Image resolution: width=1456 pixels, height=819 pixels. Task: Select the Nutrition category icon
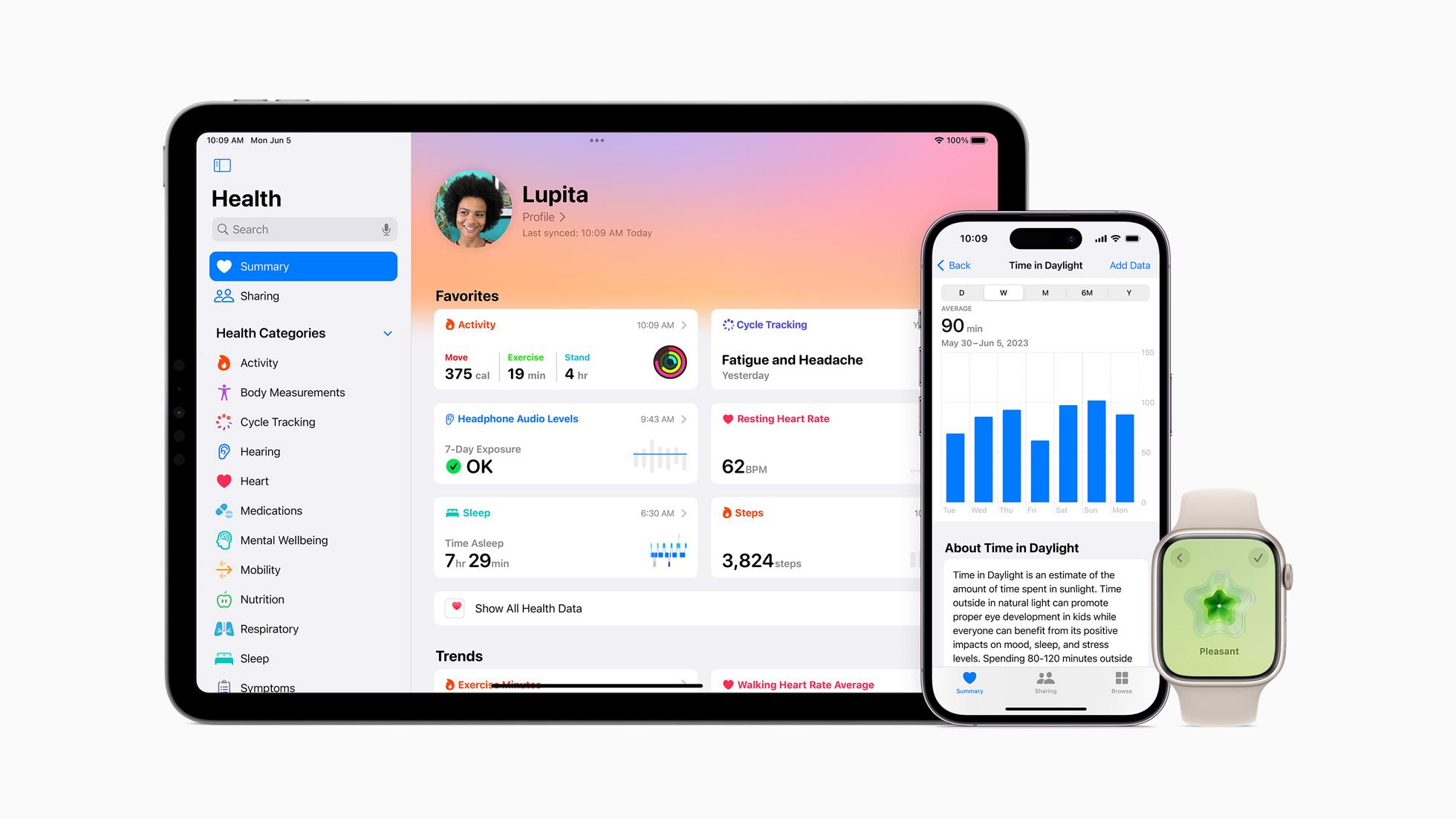click(x=224, y=598)
